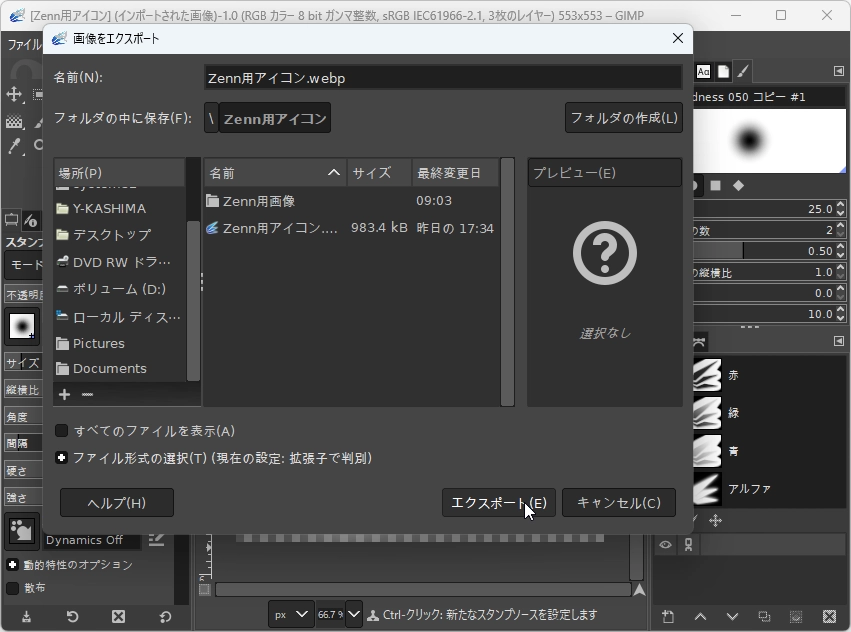Screen dimensions: 851x632
Task: Click the Cancel (キャンセル) button
Action: point(619,503)
